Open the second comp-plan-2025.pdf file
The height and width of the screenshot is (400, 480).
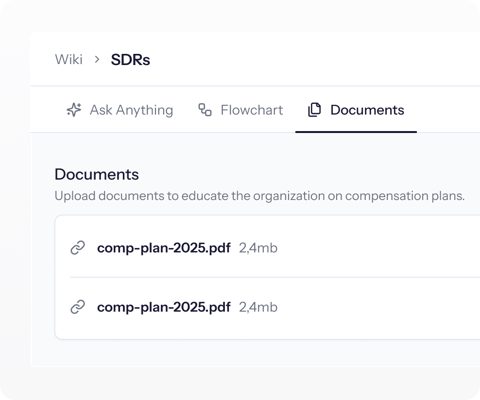164,307
